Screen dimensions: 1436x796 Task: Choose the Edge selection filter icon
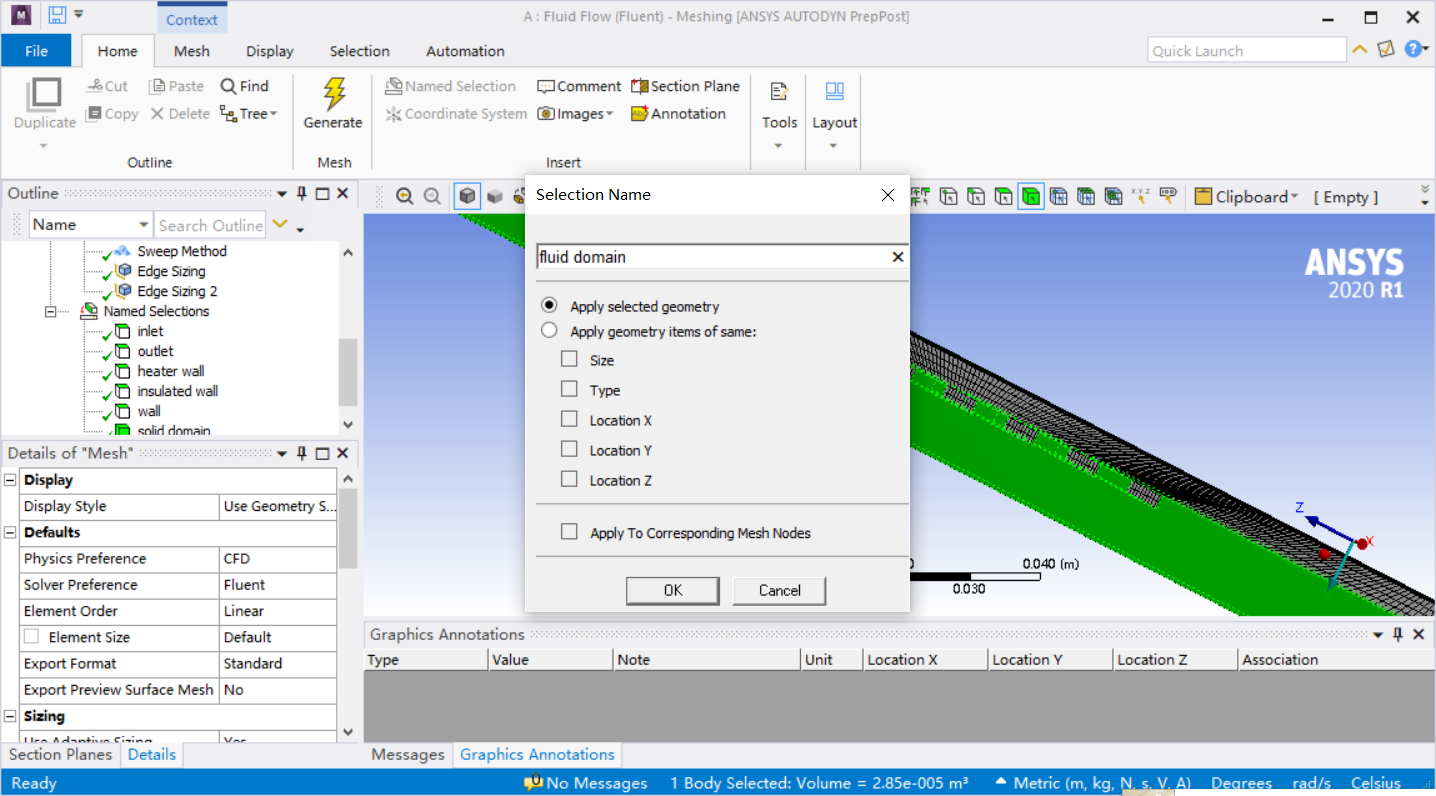pyautogui.click(x=976, y=197)
